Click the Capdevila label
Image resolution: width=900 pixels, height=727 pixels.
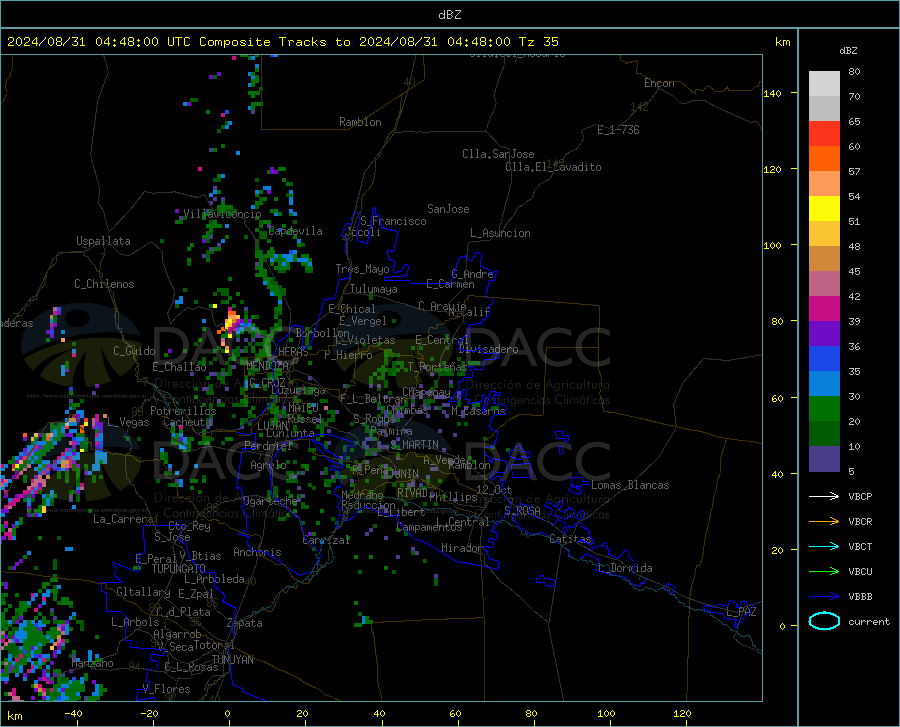pos(295,231)
